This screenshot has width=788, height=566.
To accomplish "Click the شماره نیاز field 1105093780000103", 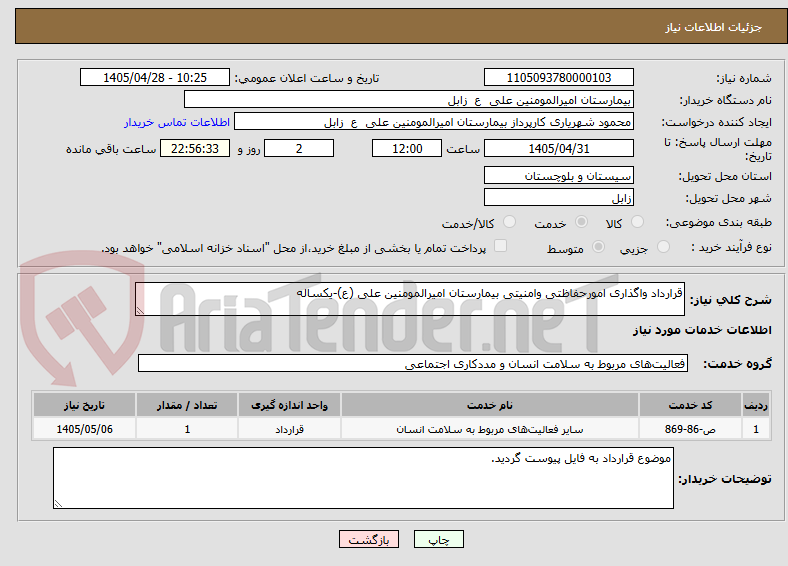I will pos(558,77).
